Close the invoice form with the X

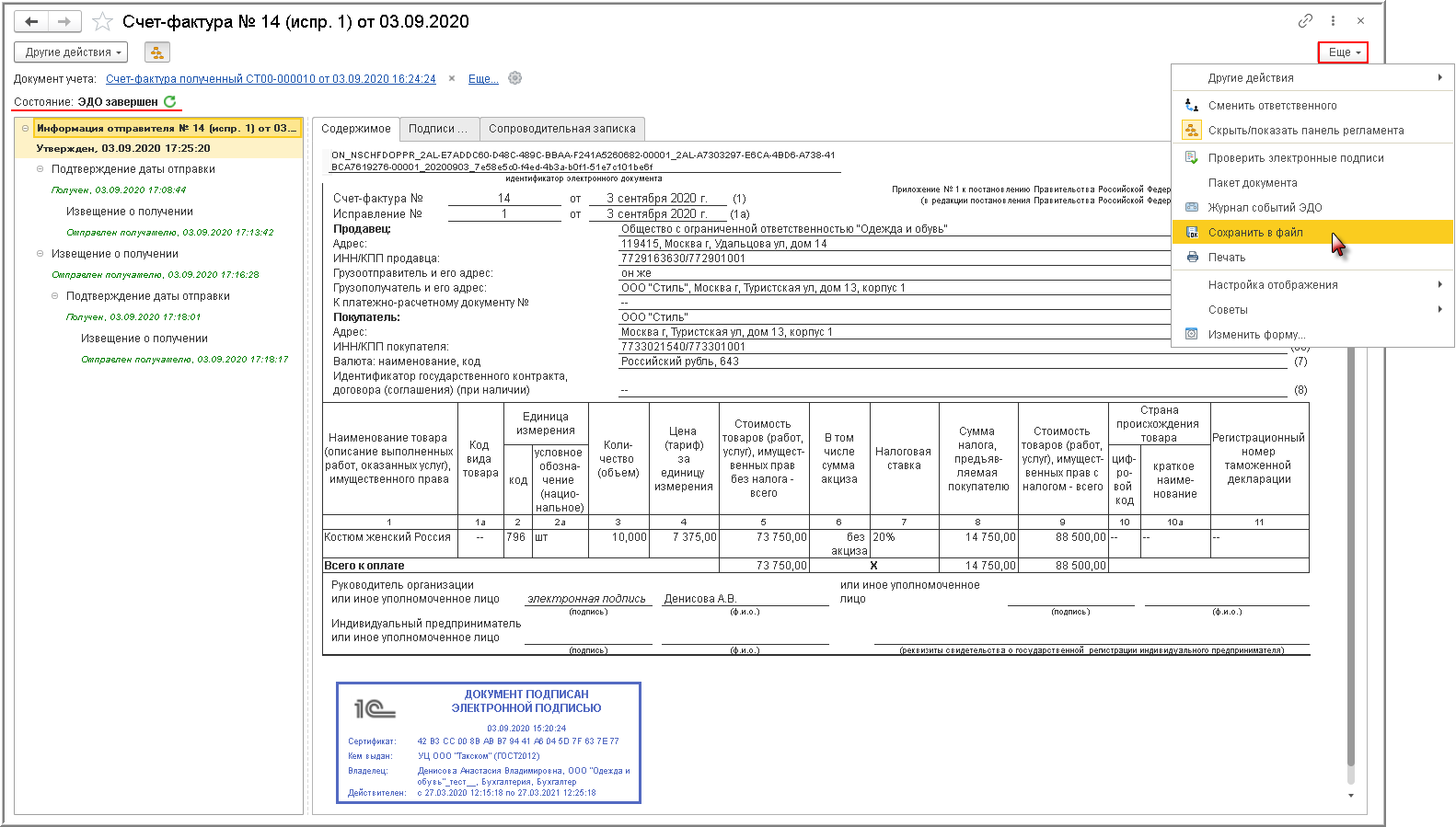1360,21
